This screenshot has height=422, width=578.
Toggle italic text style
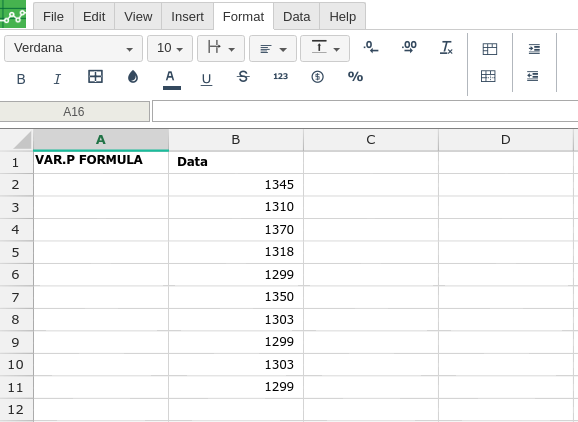[57, 79]
